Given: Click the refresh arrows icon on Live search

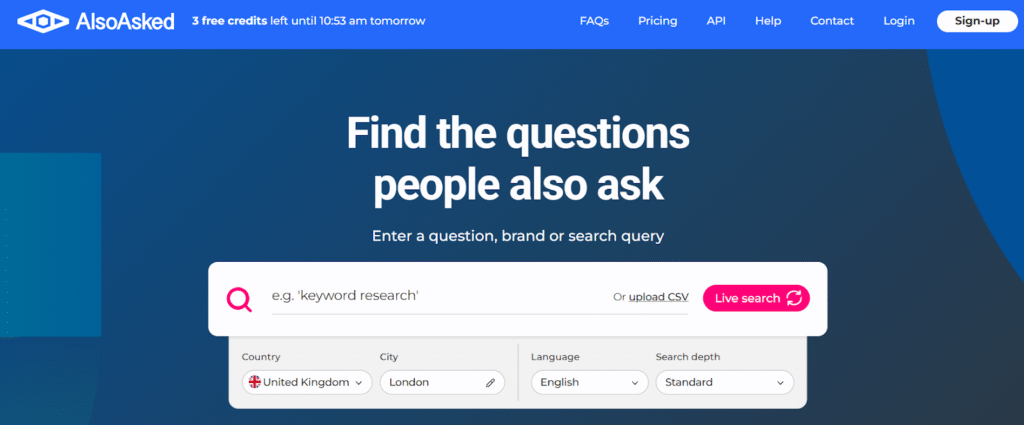Looking at the screenshot, I should point(795,298).
